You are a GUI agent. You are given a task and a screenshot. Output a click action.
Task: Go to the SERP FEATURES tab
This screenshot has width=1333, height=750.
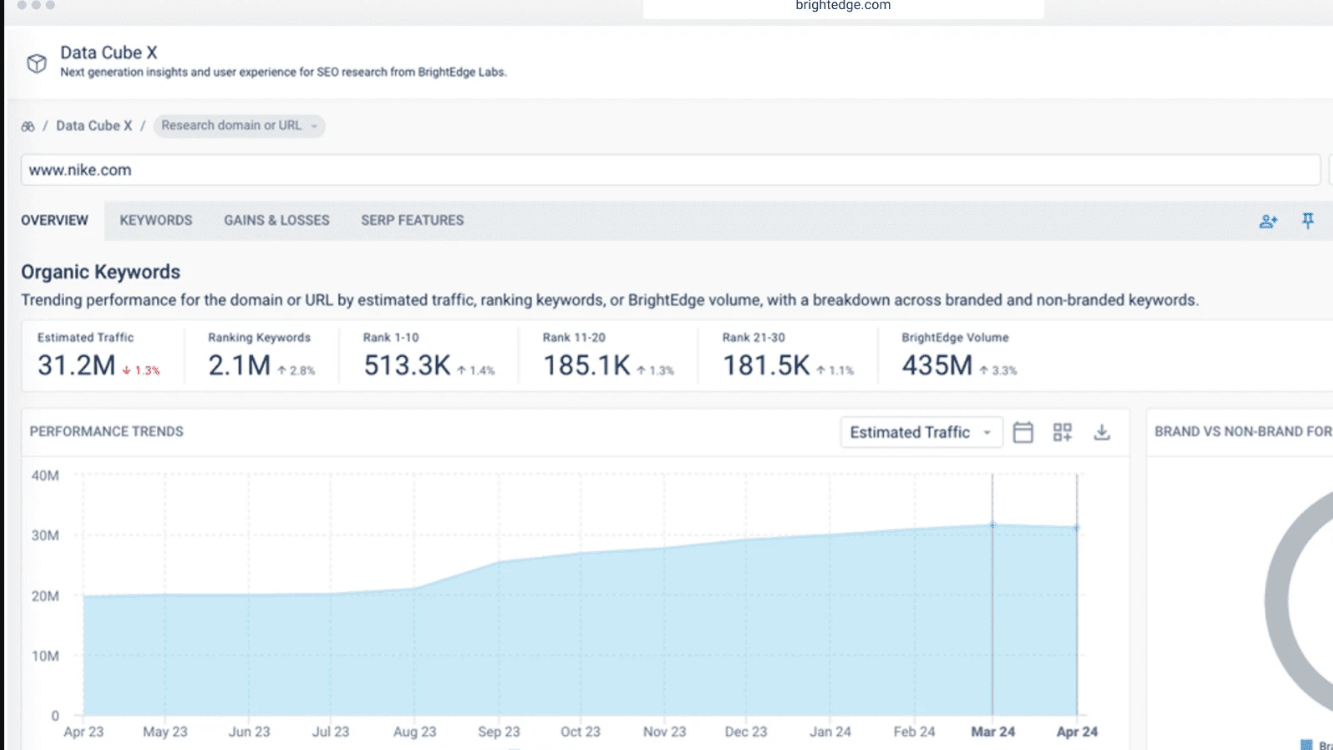412,220
